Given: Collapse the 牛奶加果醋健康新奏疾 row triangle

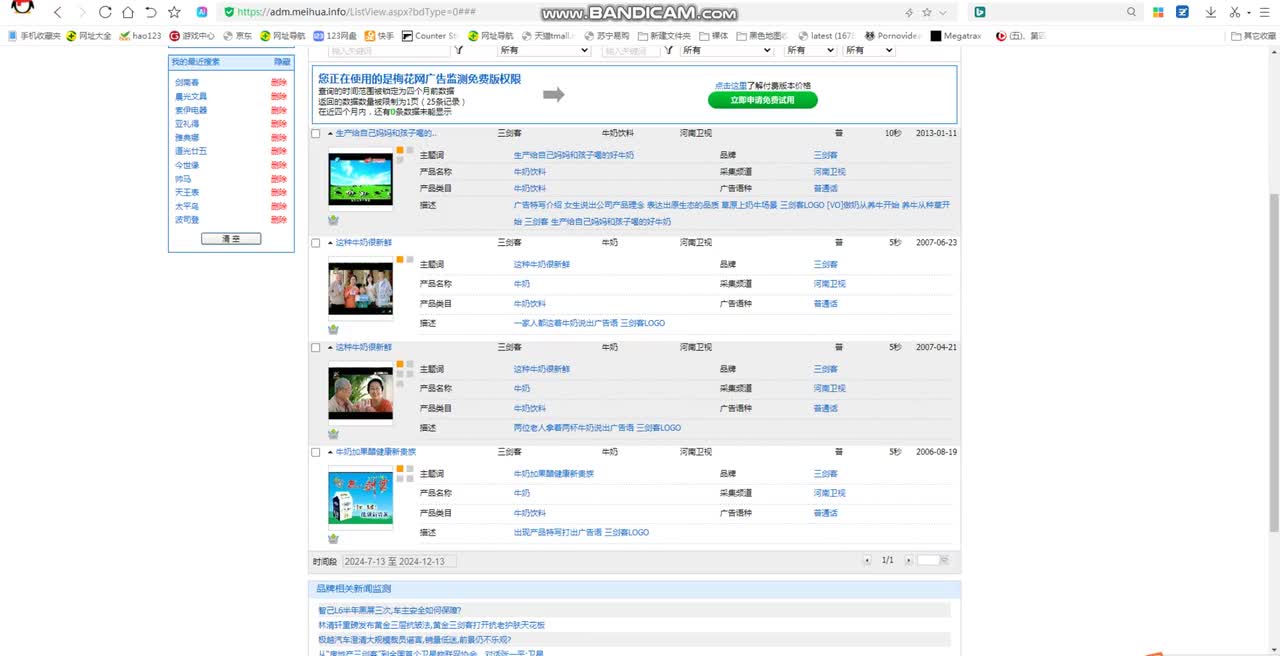Looking at the screenshot, I should 330,452.
